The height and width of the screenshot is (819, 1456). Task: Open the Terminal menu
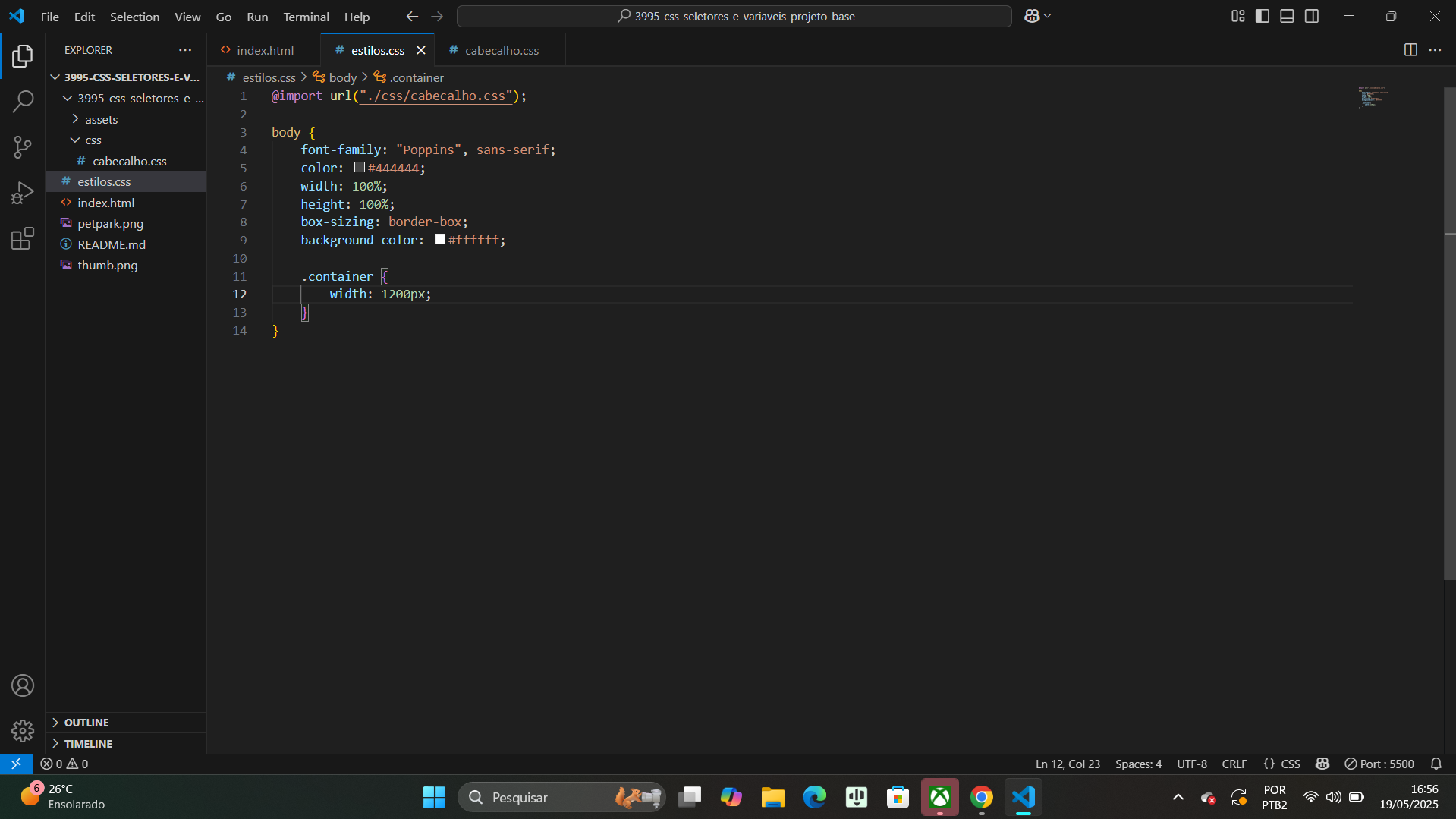coord(307,17)
